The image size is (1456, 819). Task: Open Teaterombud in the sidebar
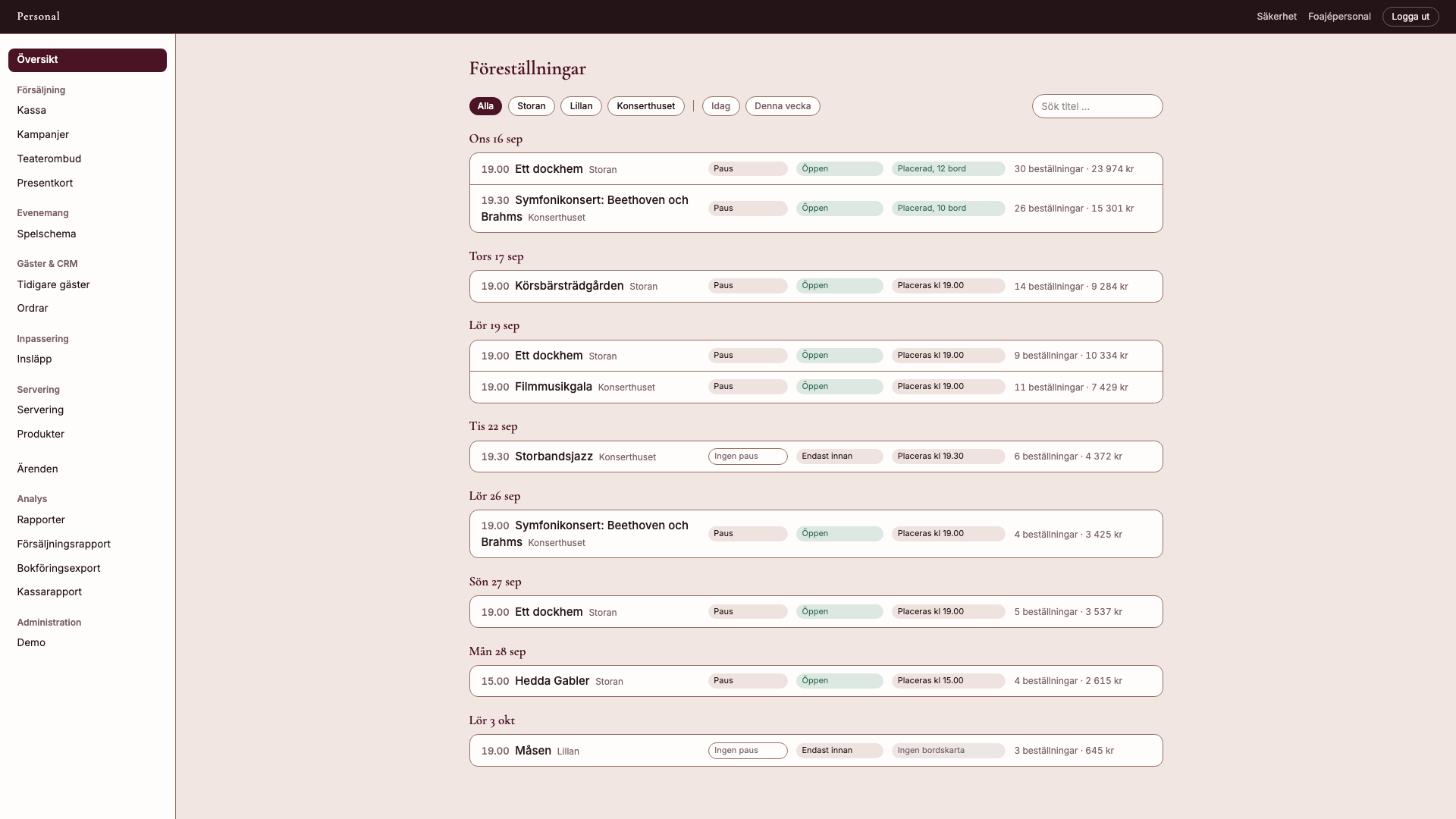pos(87,158)
